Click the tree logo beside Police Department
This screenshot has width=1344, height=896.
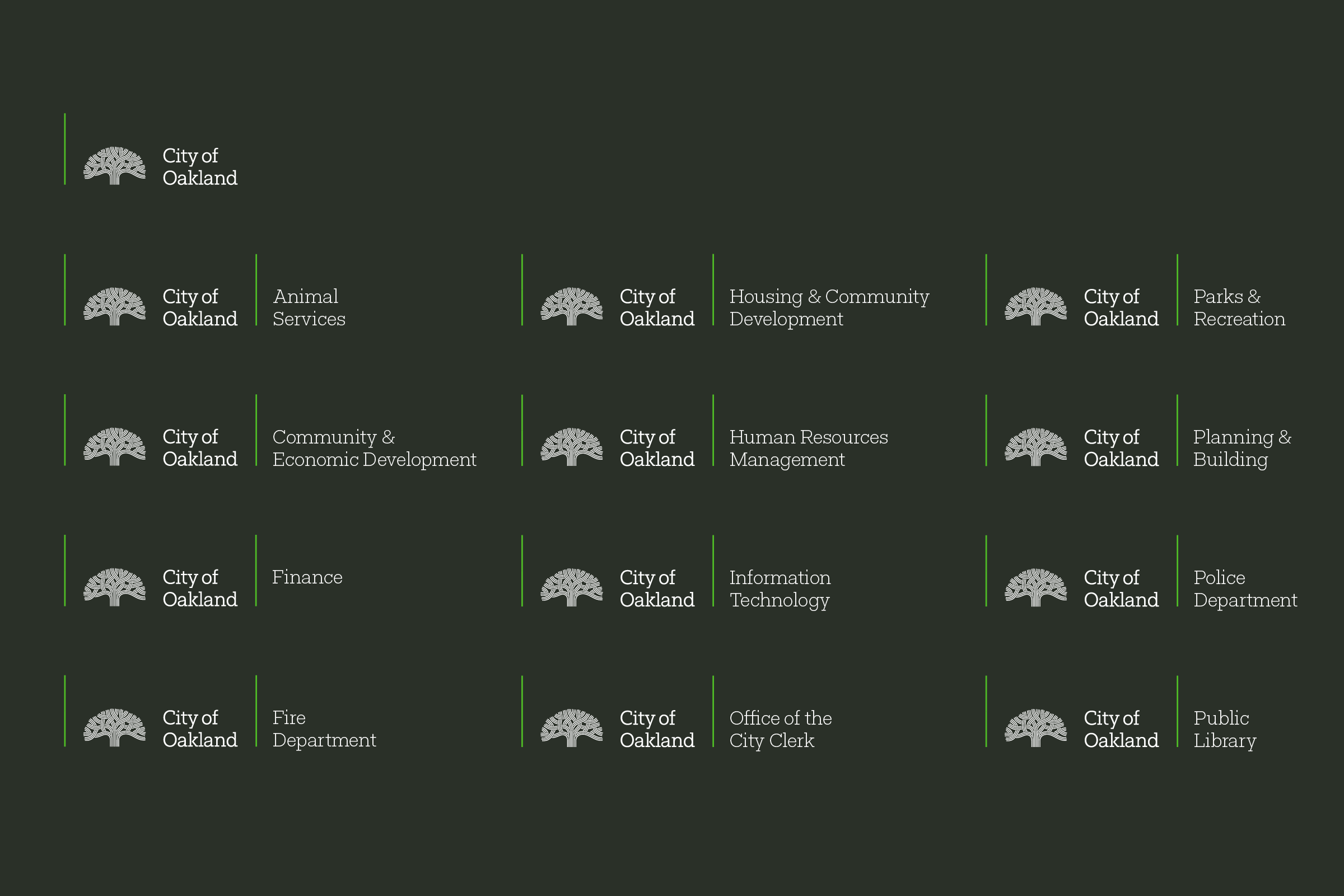click(1035, 587)
